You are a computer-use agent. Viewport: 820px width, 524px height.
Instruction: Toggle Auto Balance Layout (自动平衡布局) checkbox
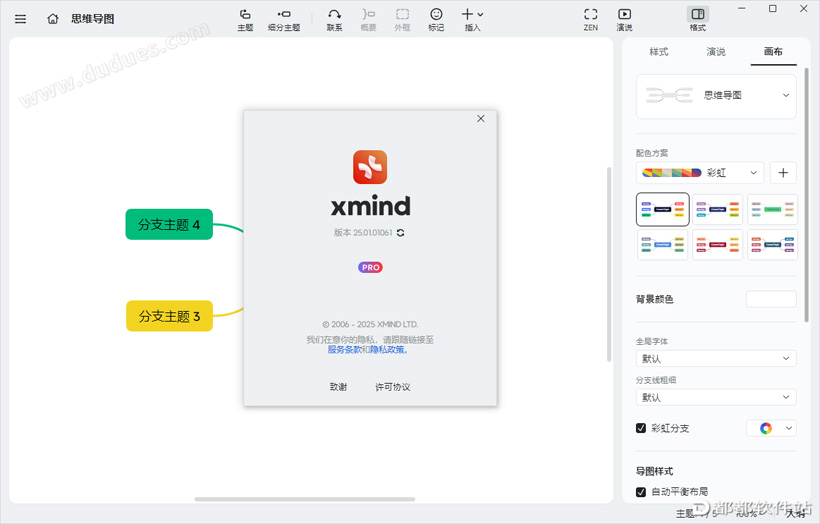pyautogui.click(x=641, y=492)
